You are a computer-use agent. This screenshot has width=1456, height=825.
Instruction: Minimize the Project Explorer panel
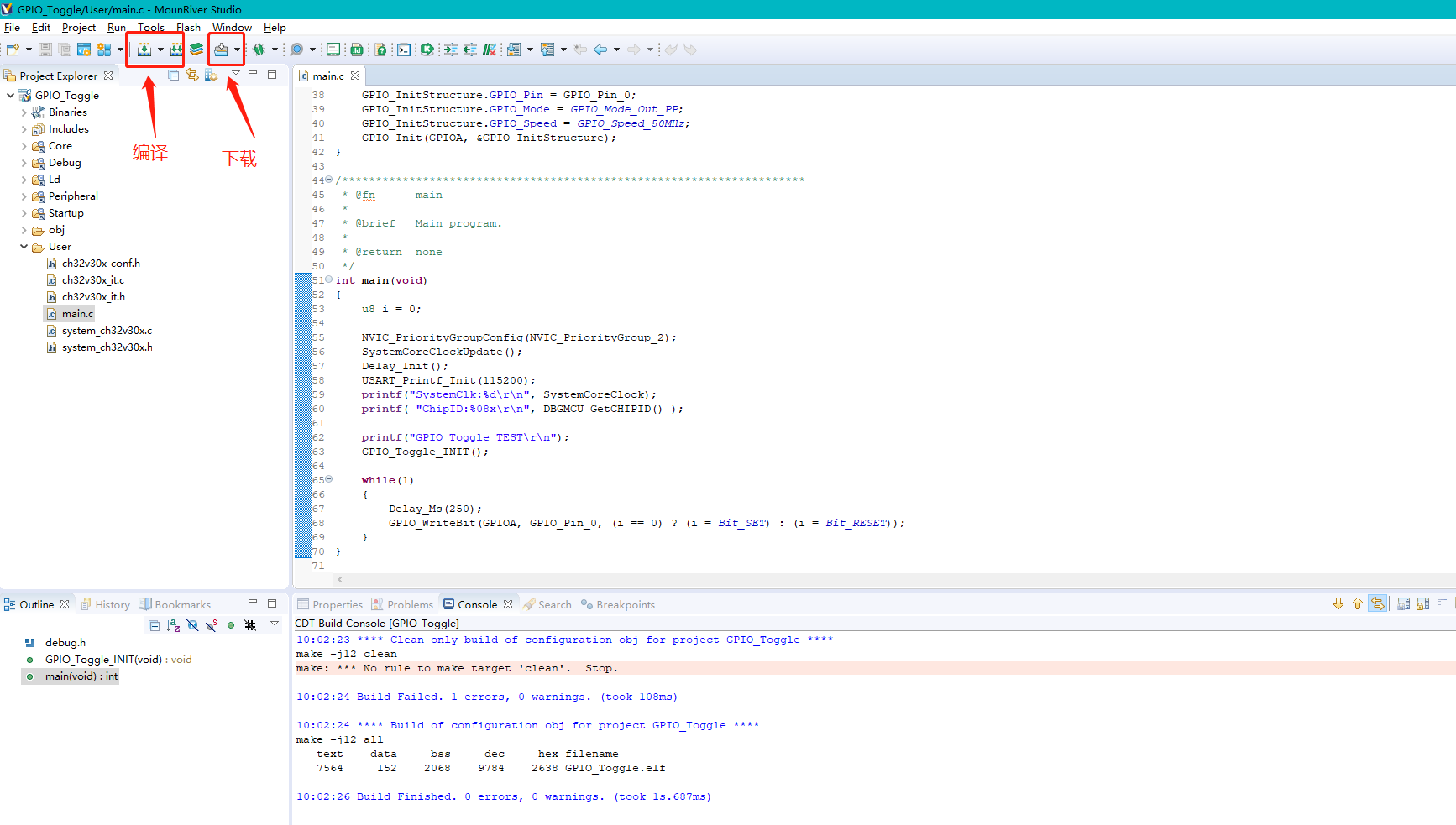(x=253, y=74)
